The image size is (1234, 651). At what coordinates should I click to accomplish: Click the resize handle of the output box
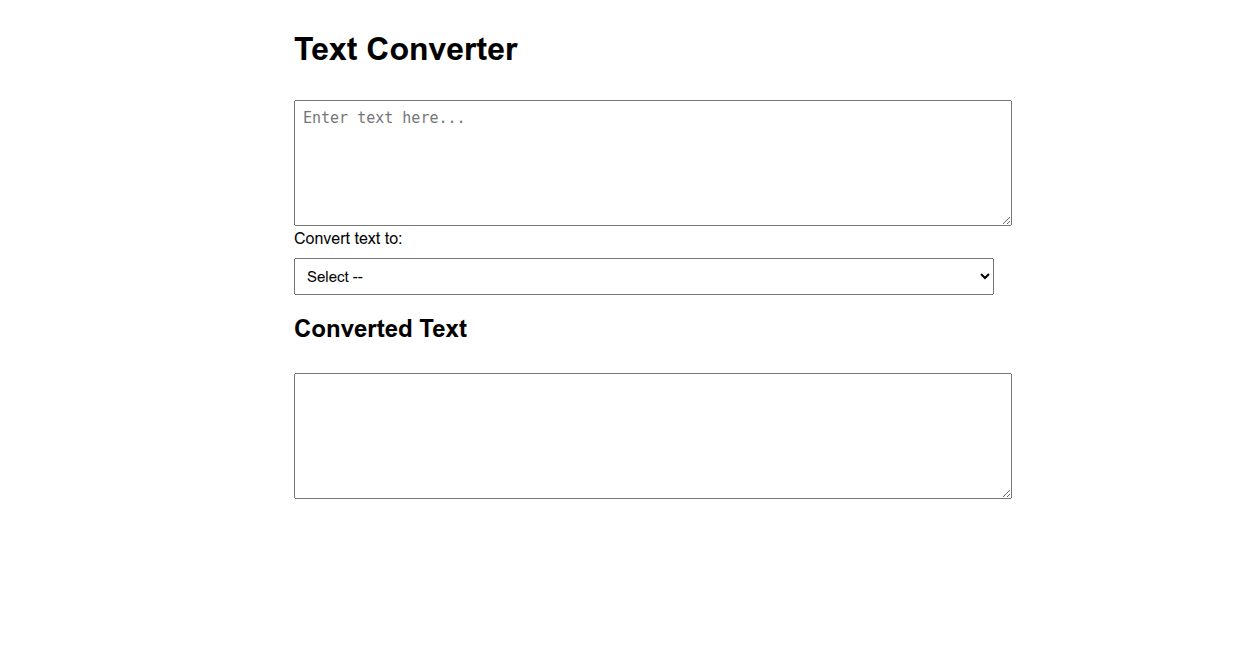[x=1007, y=493]
